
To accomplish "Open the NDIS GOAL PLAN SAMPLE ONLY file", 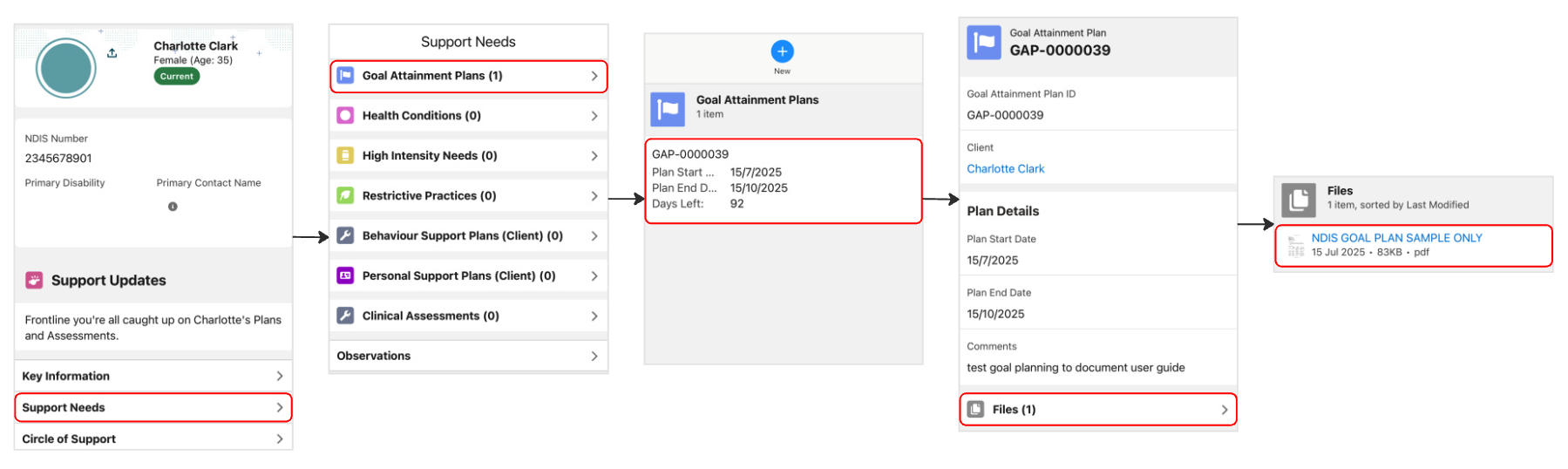I will point(1396,238).
